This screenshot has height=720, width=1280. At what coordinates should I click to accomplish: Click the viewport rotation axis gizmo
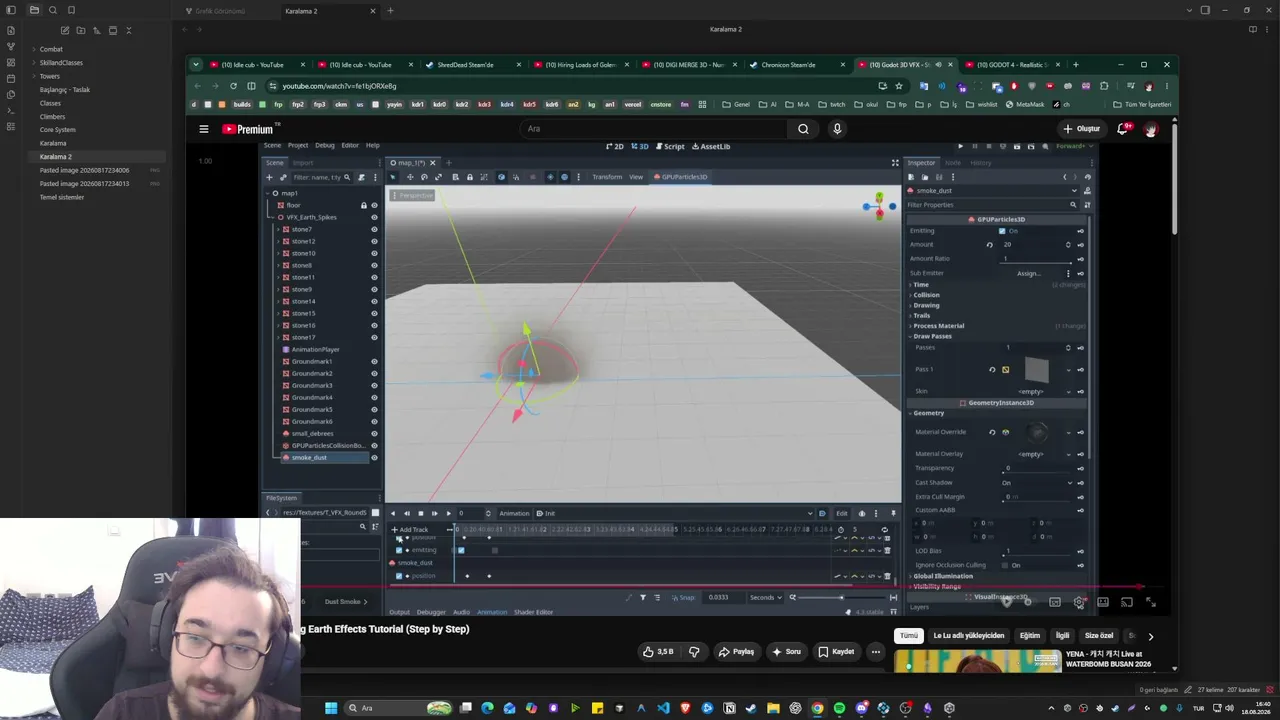click(x=878, y=206)
